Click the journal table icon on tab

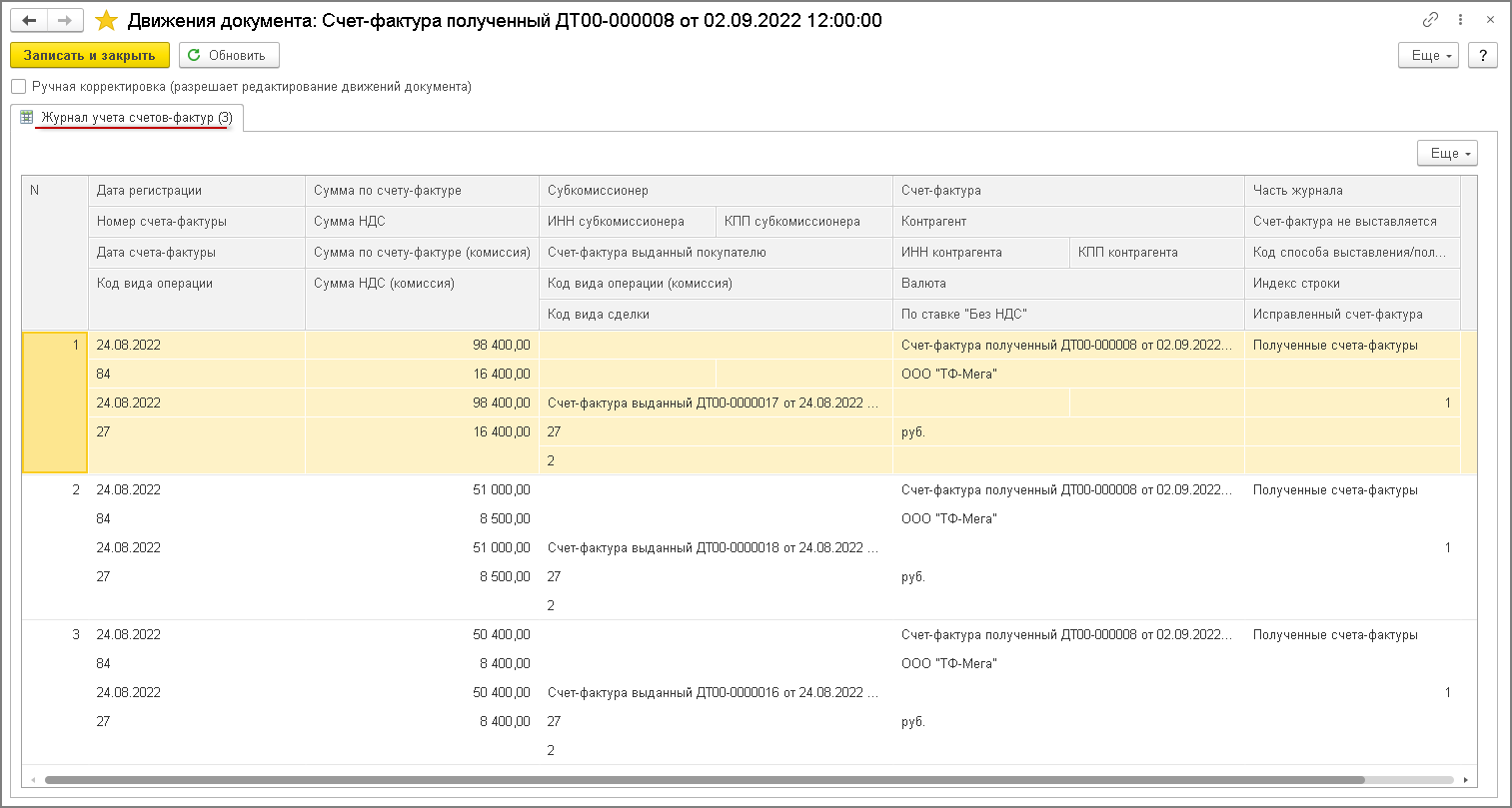[x=27, y=118]
